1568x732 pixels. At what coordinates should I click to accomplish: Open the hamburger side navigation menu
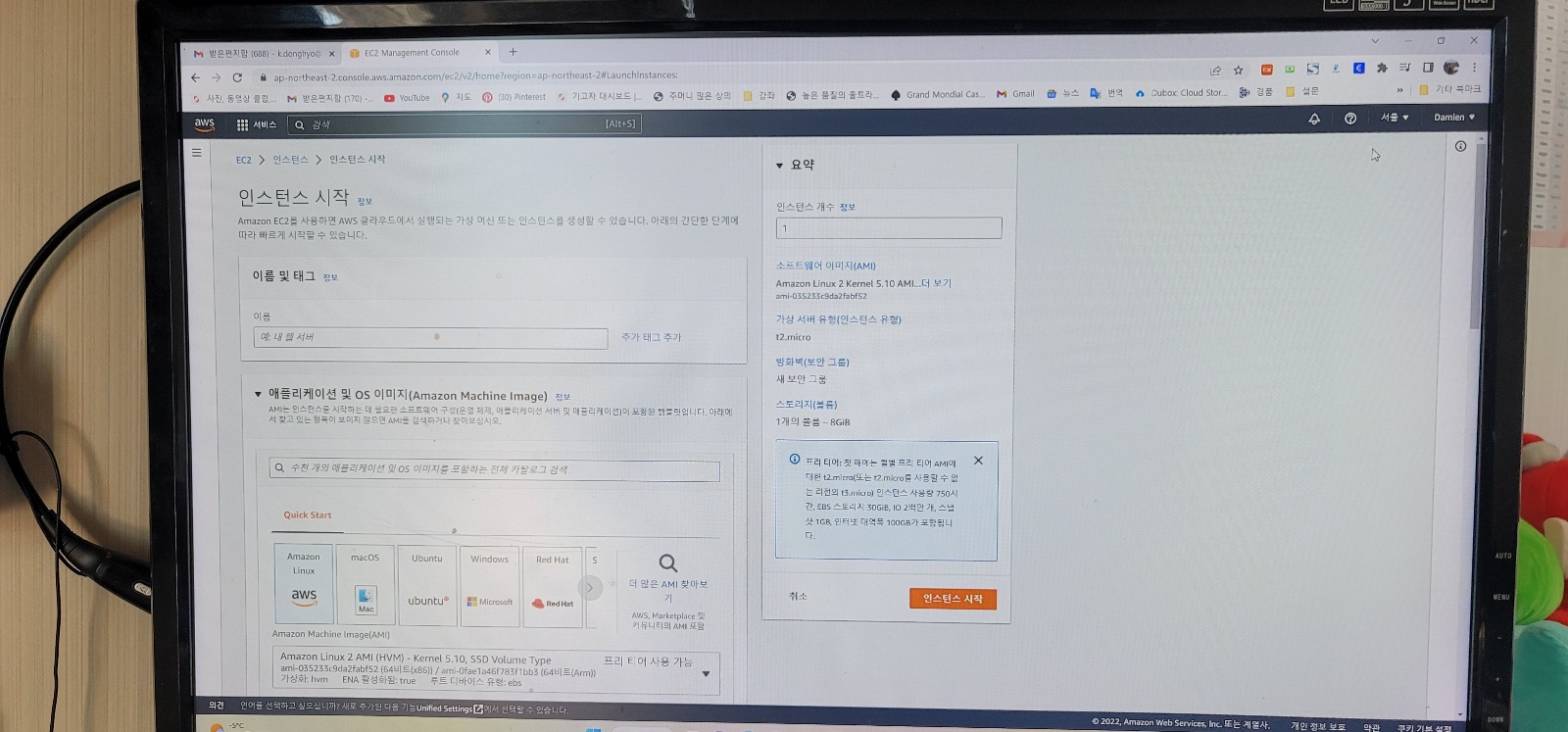pyautogui.click(x=197, y=153)
